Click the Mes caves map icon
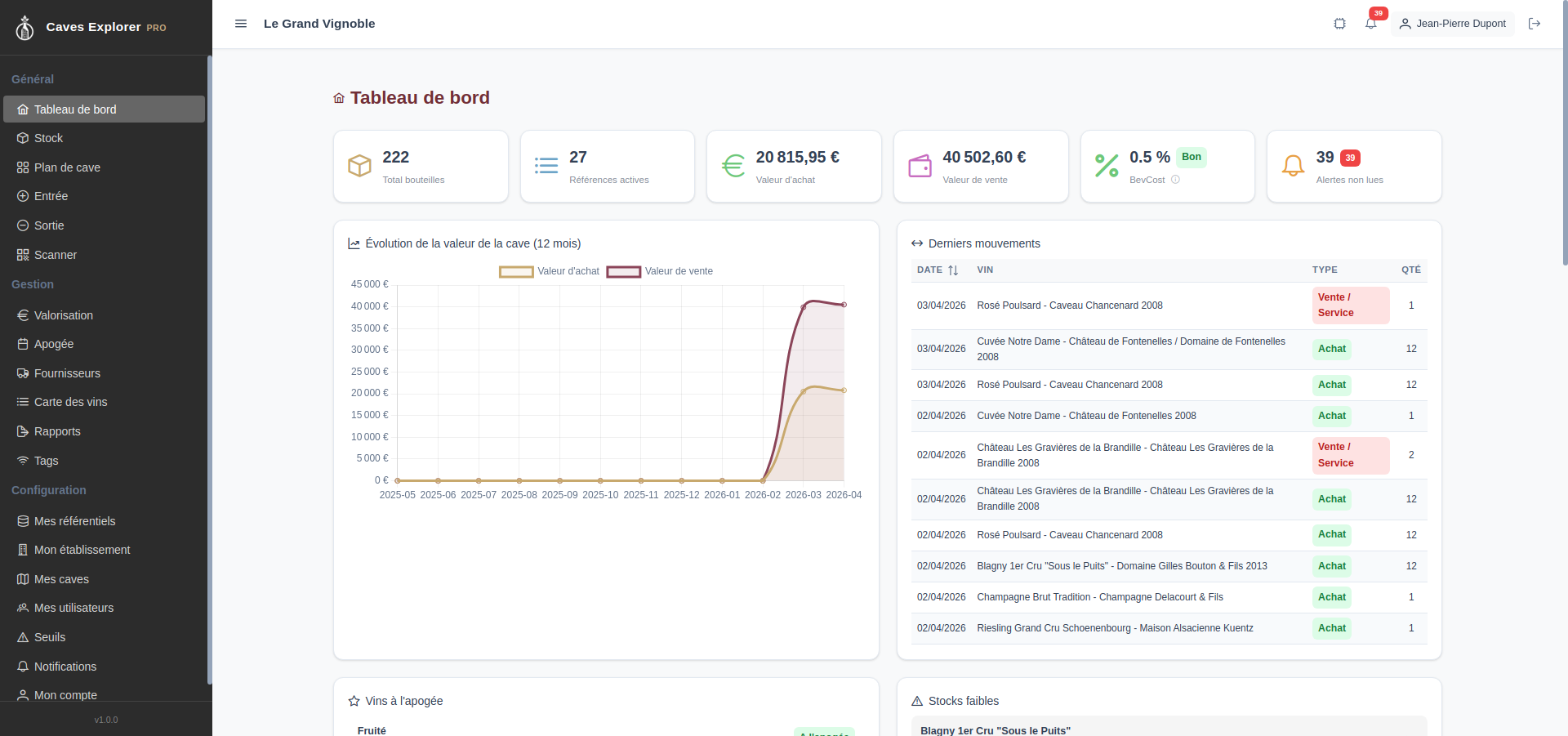The image size is (1568, 736). (23, 579)
